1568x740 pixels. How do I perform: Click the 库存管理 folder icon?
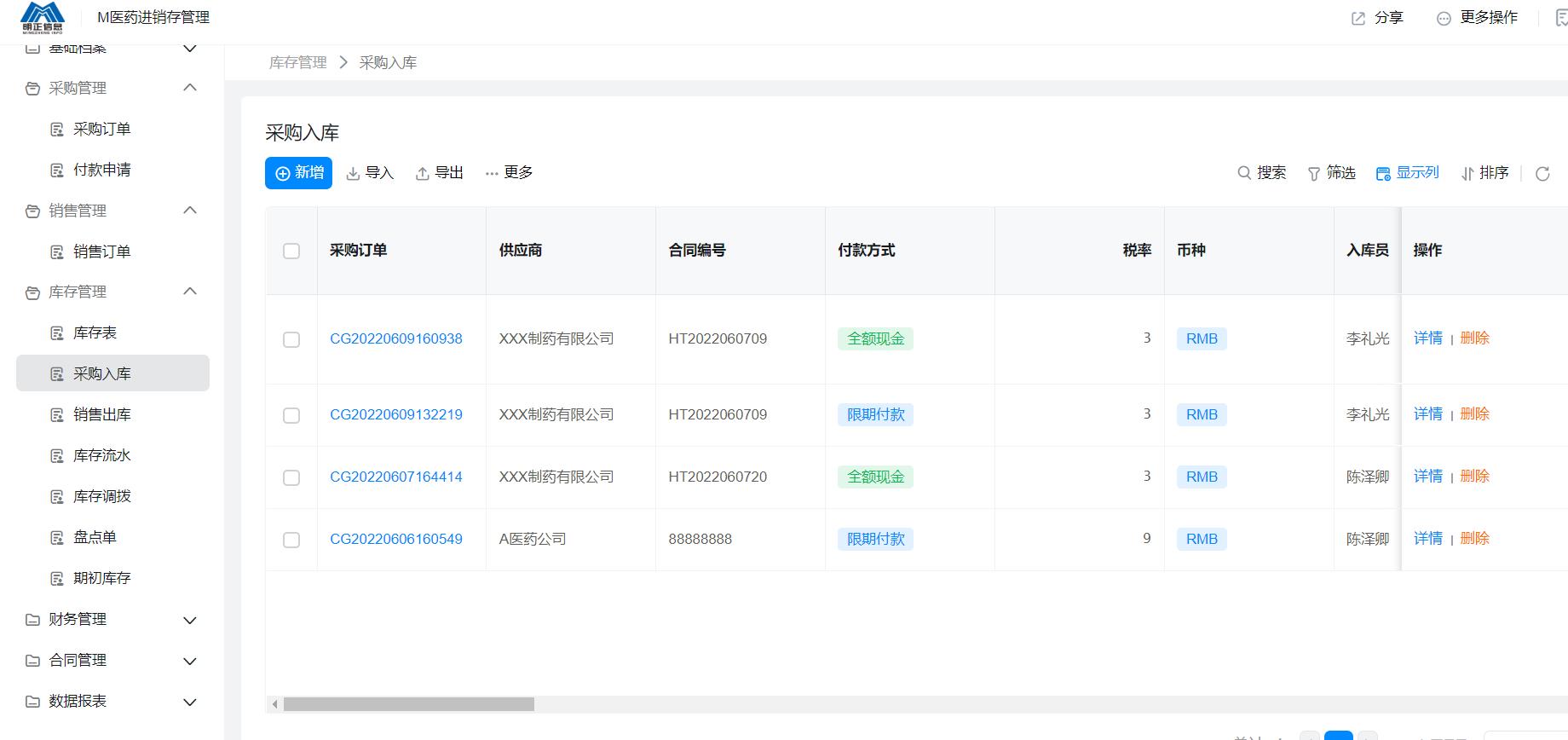32,292
